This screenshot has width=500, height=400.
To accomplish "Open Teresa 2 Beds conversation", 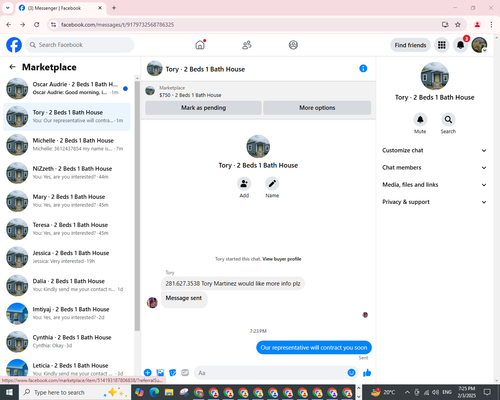I will click(x=67, y=229).
